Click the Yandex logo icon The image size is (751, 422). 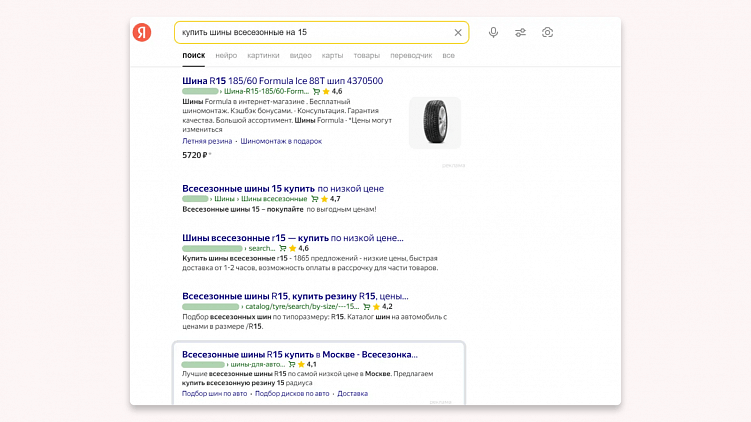[142, 32]
